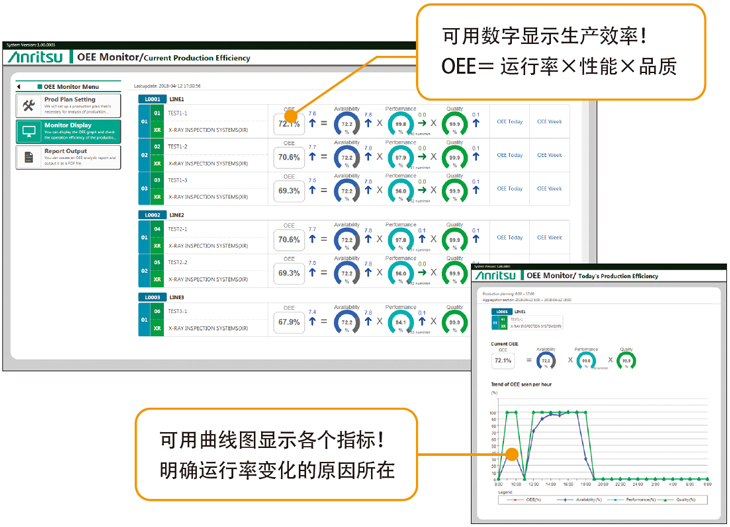
Task: Select the Monitor Display menu item
Action: click(68, 131)
